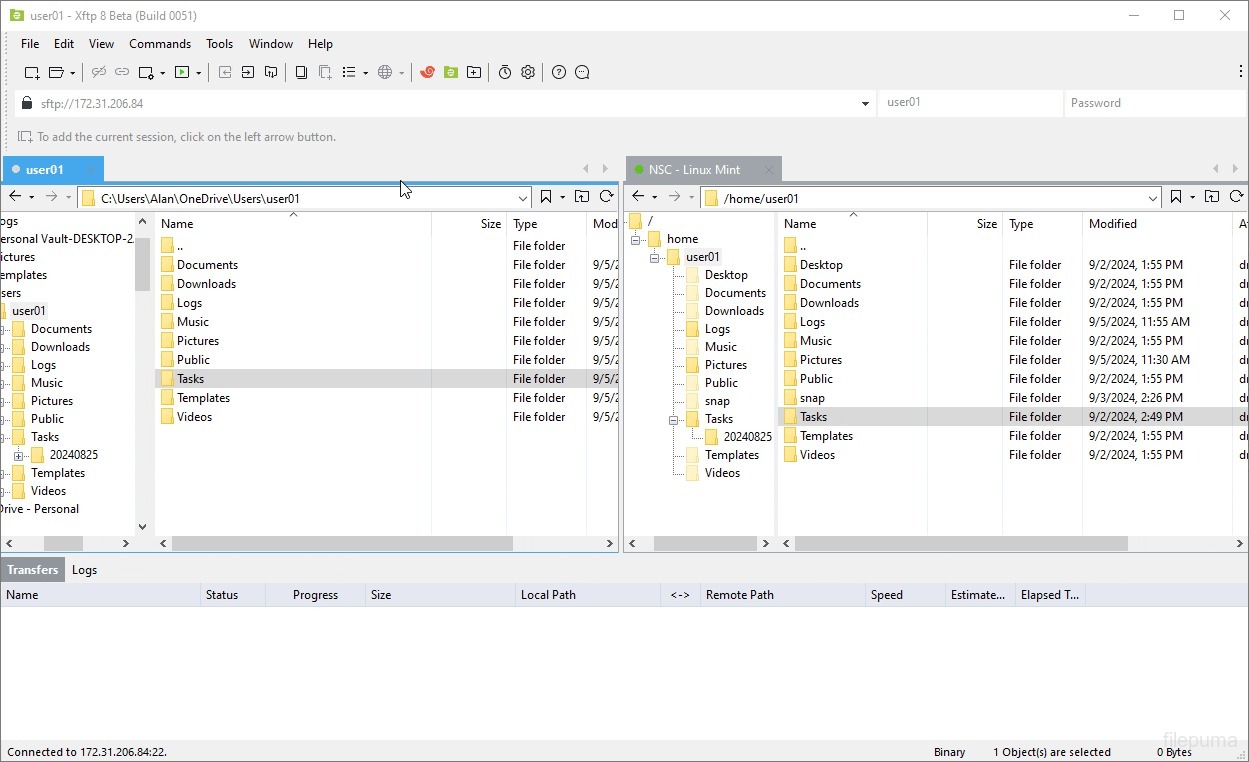Expand the 20240825 folder in local tree

pyautogui.click(x=18, y=455)
